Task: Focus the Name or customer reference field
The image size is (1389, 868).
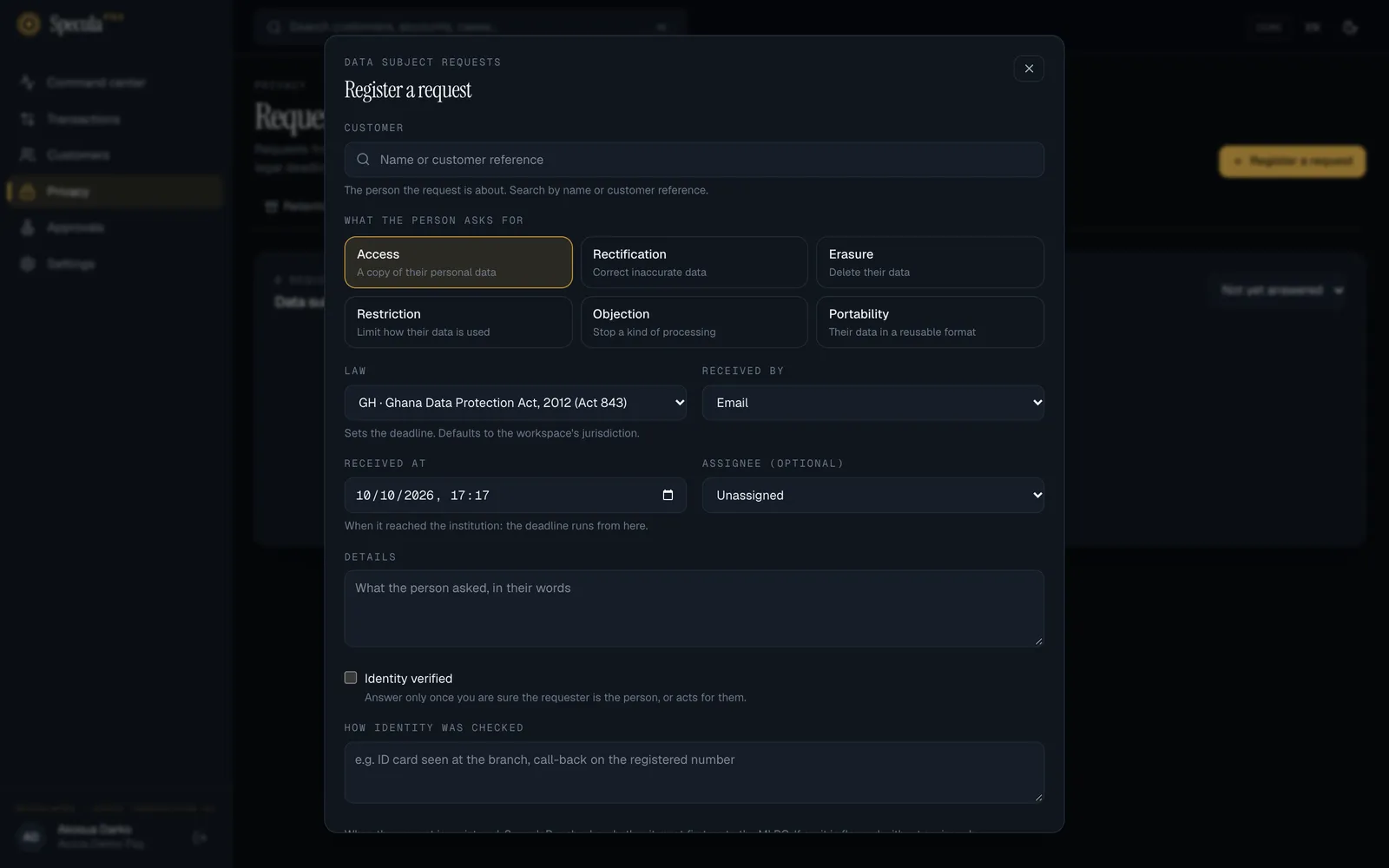Action: [694, 160]
